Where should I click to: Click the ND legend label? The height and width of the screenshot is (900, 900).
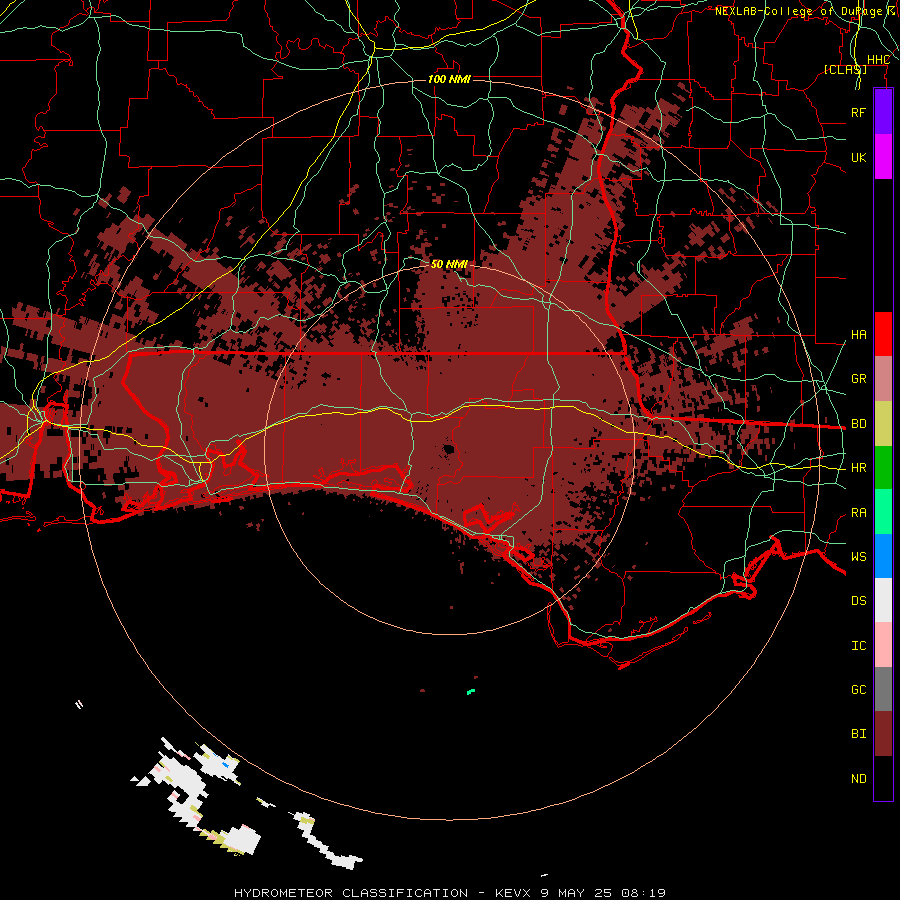(859, 779)
